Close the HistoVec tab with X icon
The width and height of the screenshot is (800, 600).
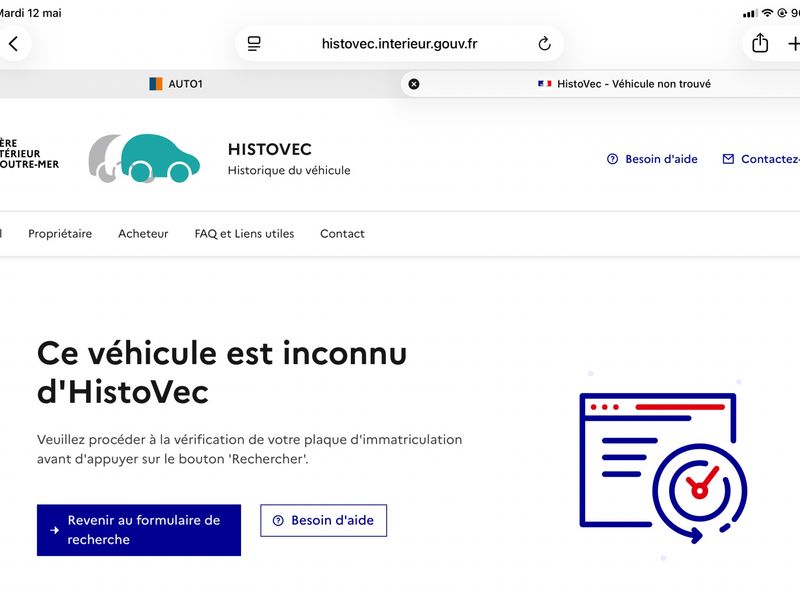(414, 84)
